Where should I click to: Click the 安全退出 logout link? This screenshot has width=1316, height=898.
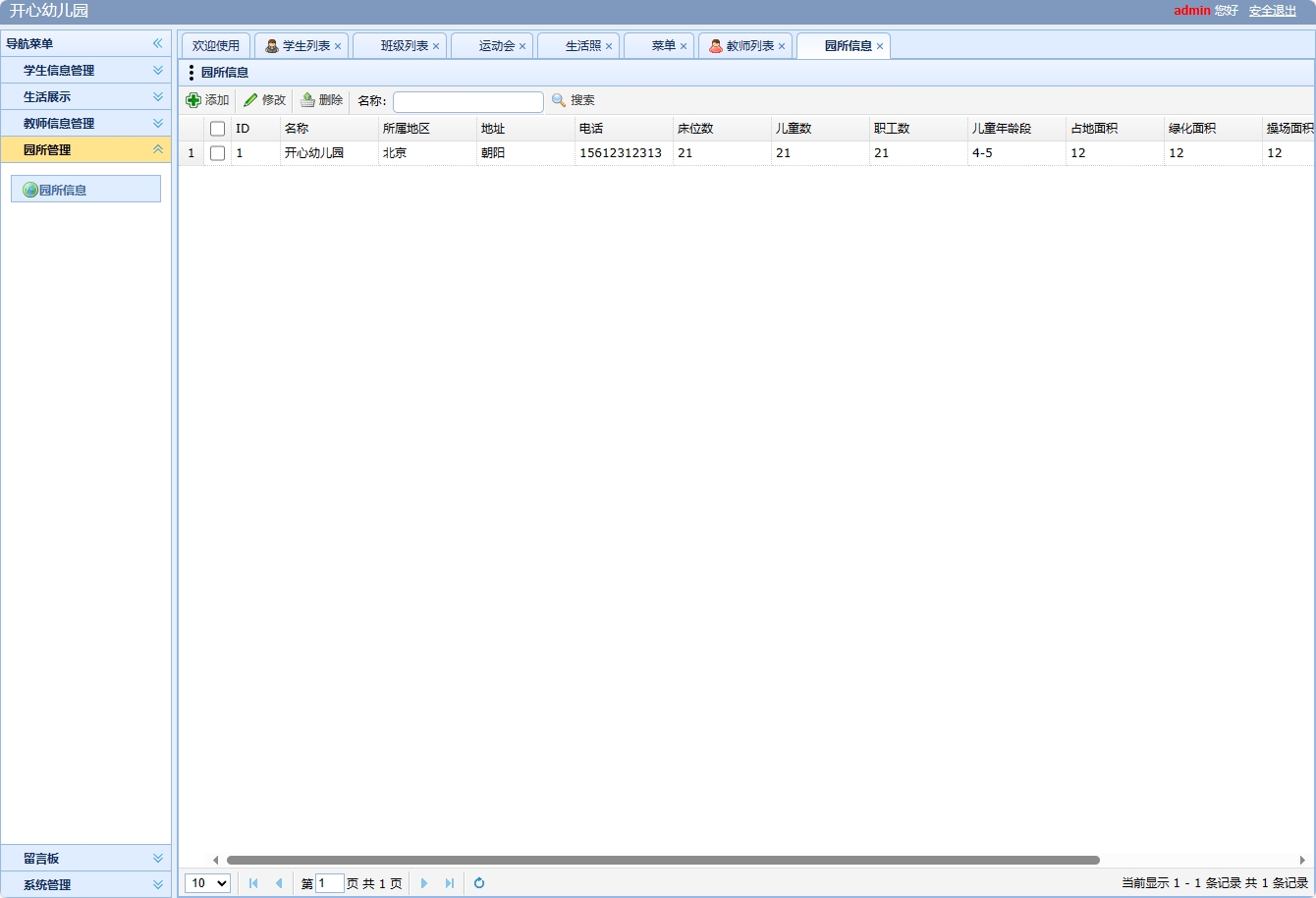click(1273, 11)
